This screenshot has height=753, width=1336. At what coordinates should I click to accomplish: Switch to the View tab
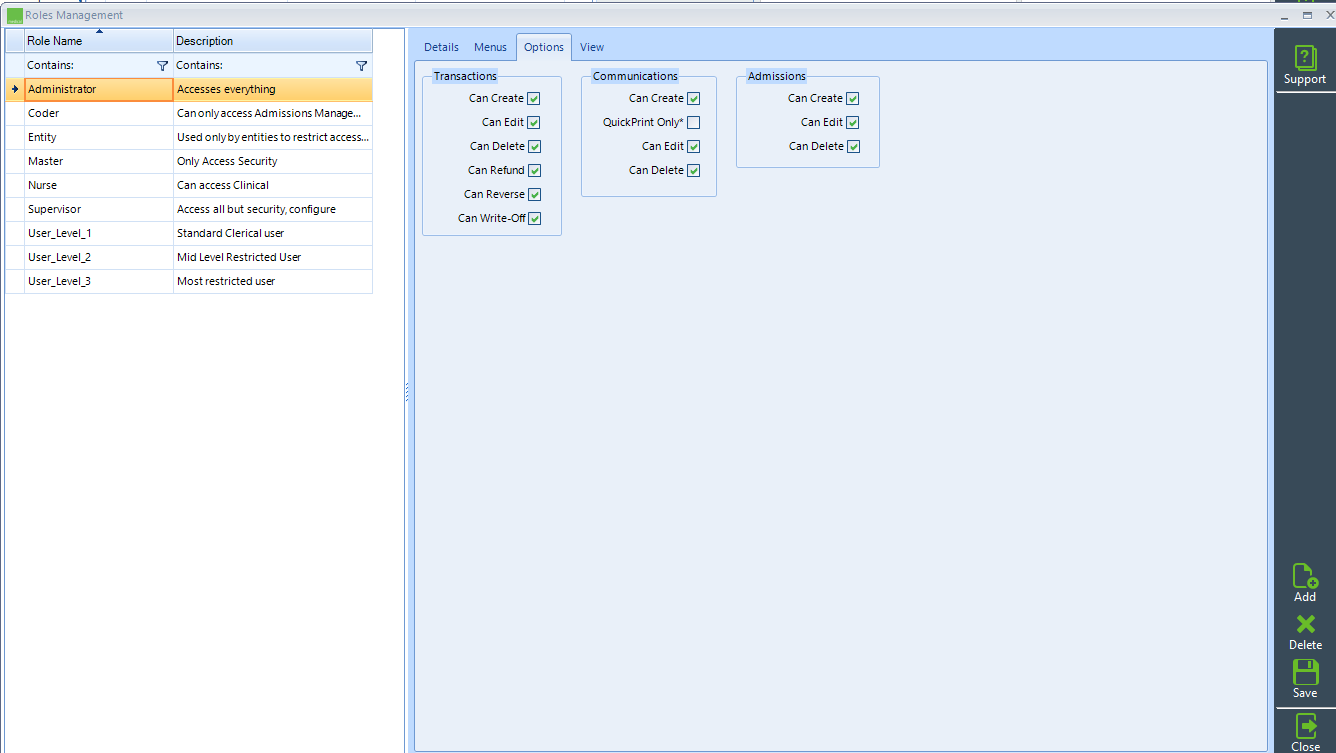[x=592, y=47]
